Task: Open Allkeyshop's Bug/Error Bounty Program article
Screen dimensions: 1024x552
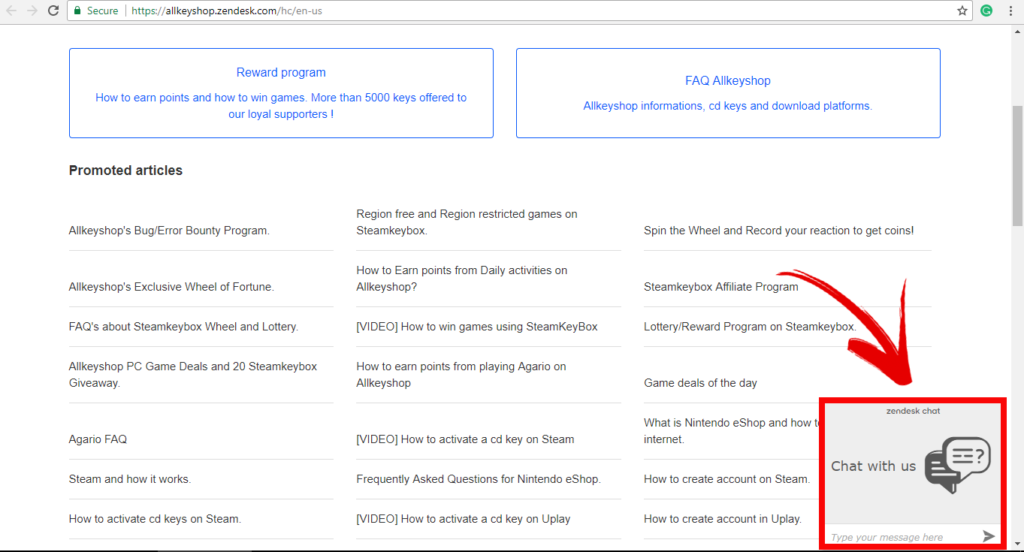Action: coord(169,230)
